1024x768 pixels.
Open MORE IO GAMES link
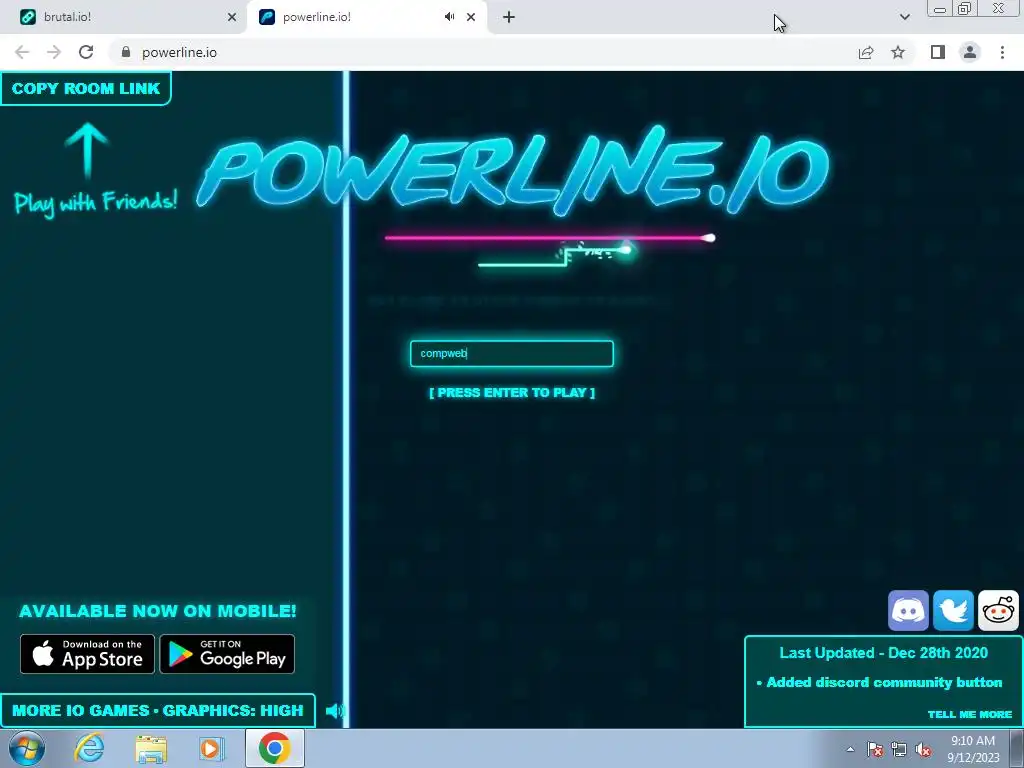tap(80, 711)
